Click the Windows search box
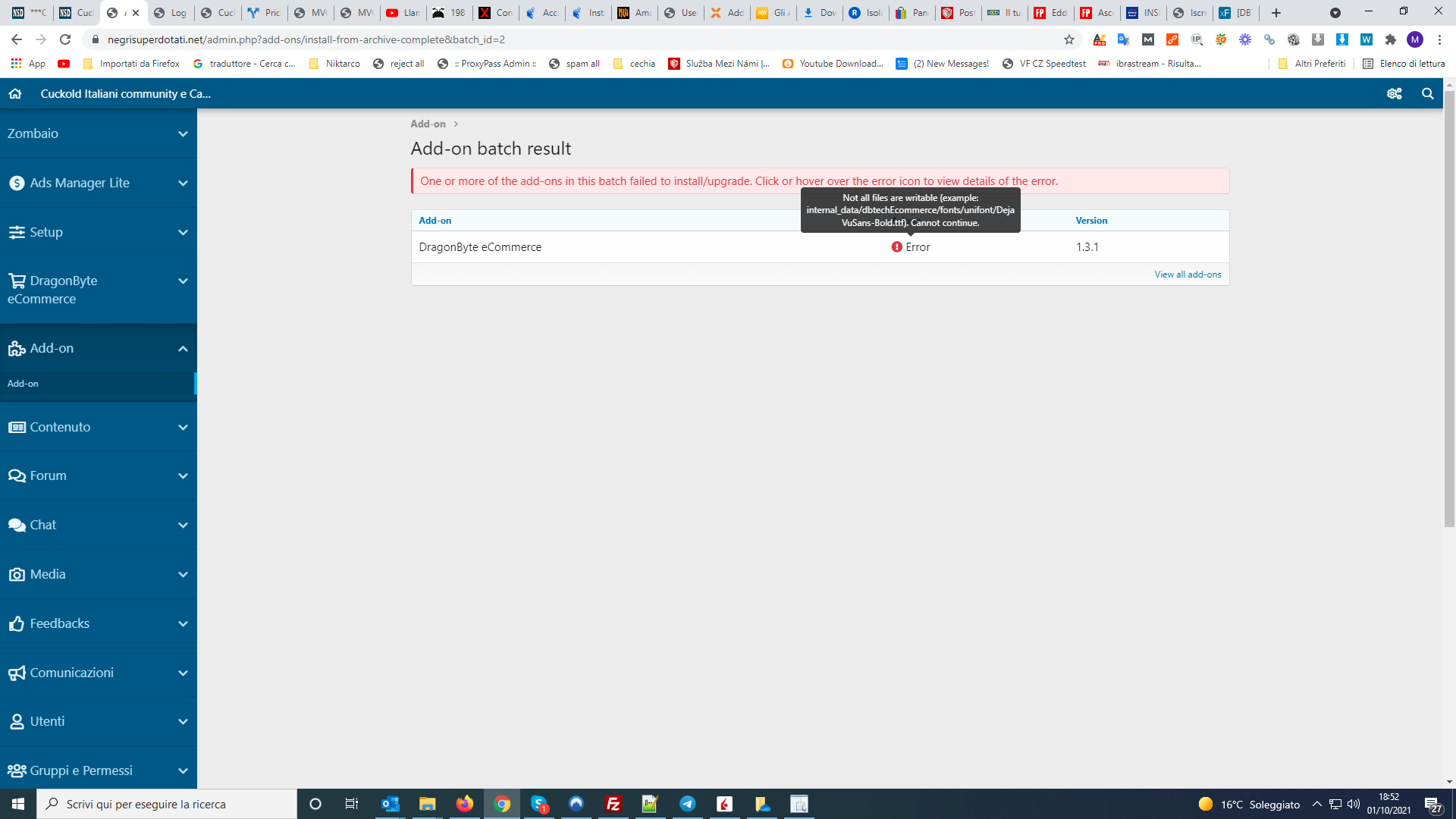This screenshot has width=1456, height=819. (x=167, y=804)
